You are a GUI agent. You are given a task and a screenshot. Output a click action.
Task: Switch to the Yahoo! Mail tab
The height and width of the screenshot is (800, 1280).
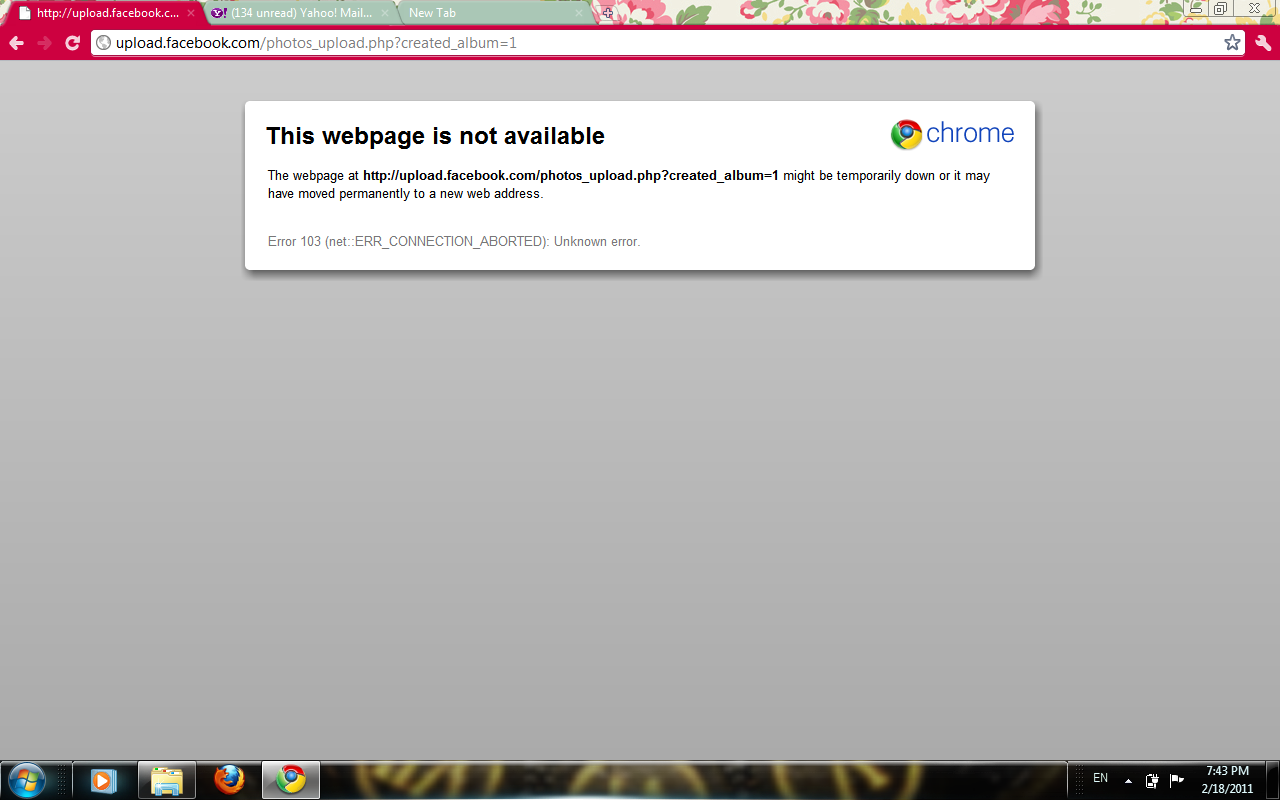300,13
